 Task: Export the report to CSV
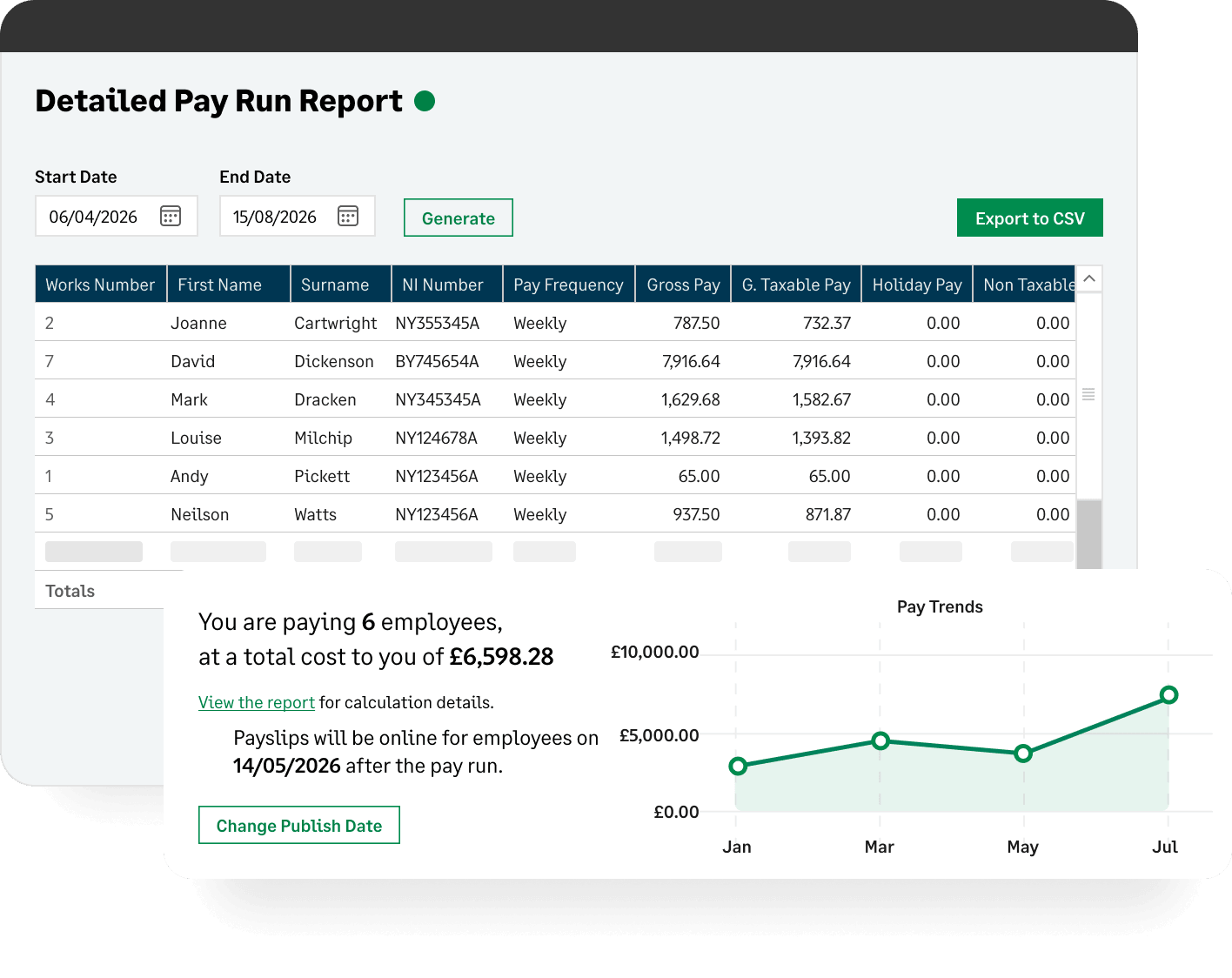(x=1030, y=218)
